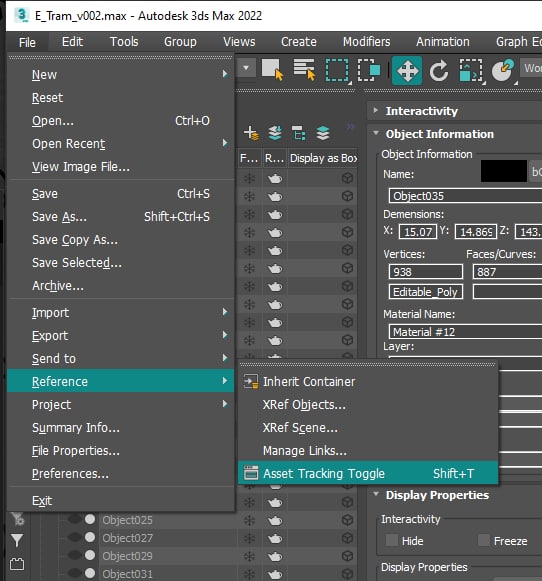Toggle frozen snowflake for Object031

[249, 574]
